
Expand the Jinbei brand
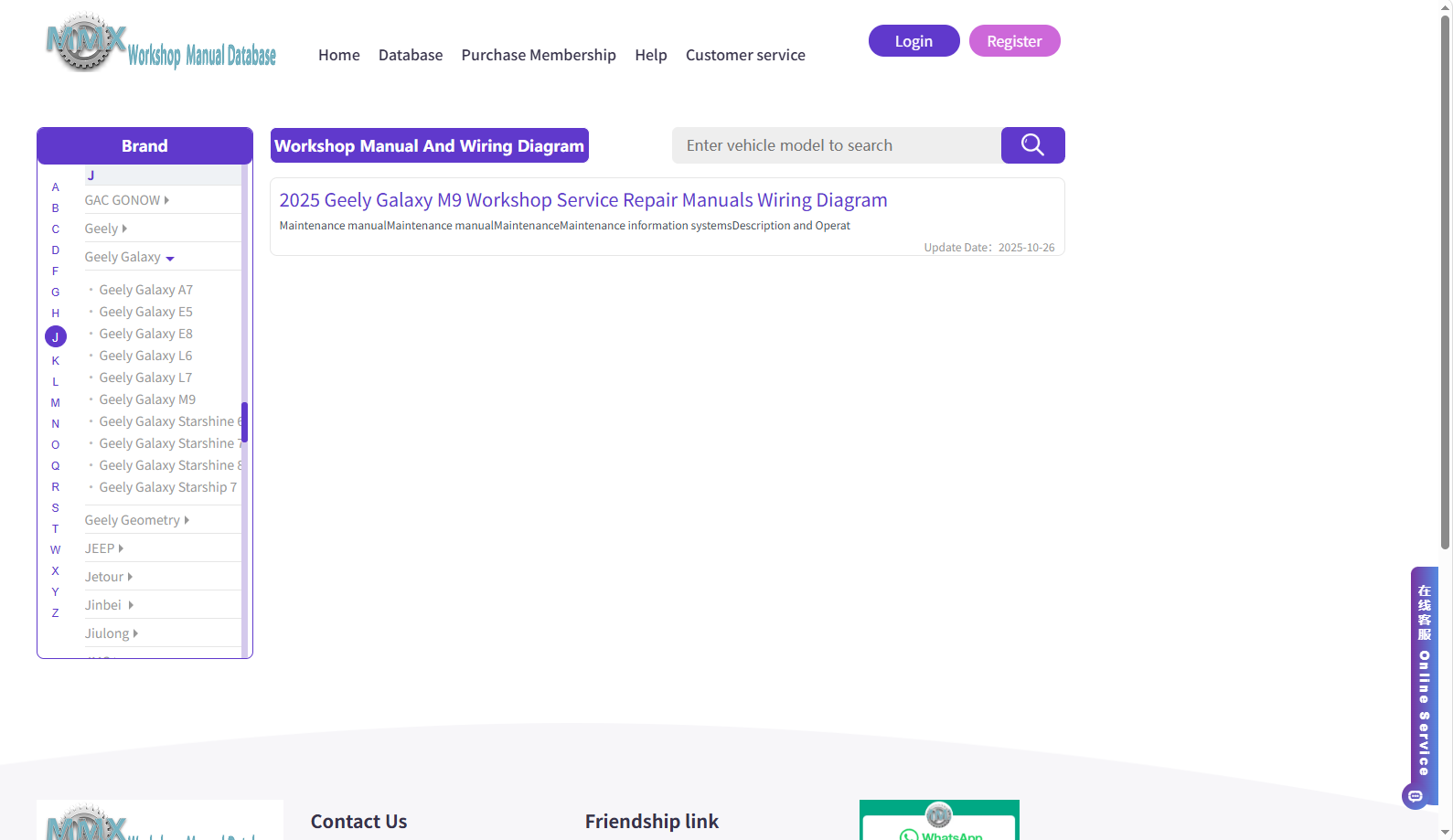(109, 605)
